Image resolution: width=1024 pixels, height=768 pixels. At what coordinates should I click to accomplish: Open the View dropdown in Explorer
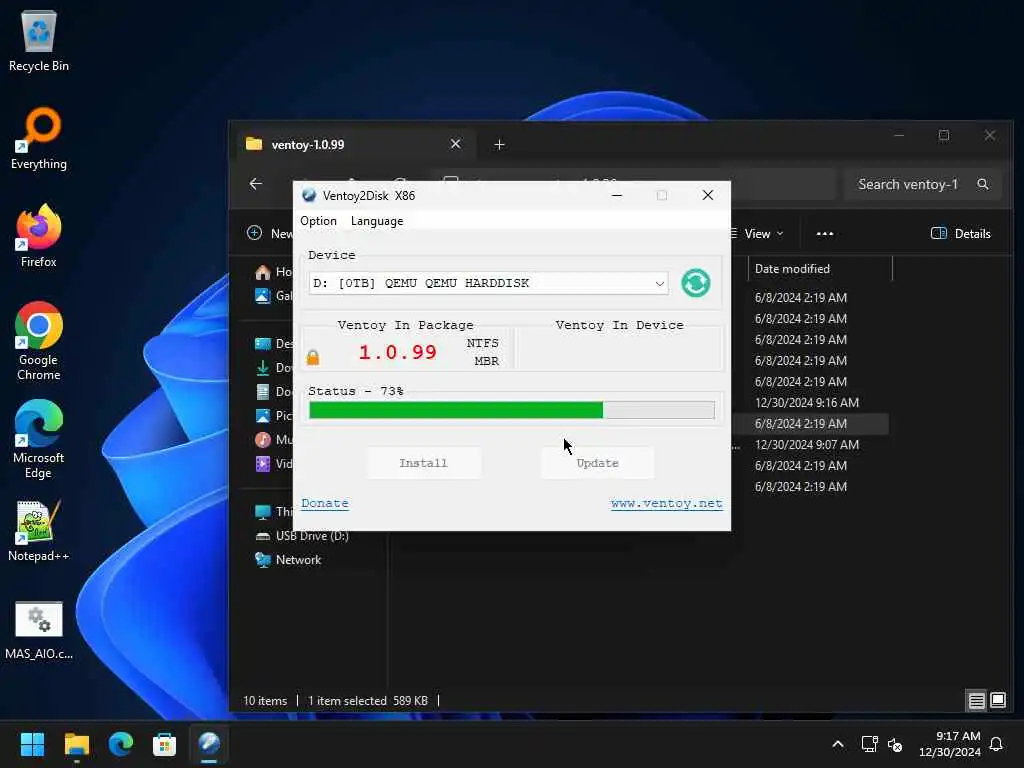click(x=758, y=234)
